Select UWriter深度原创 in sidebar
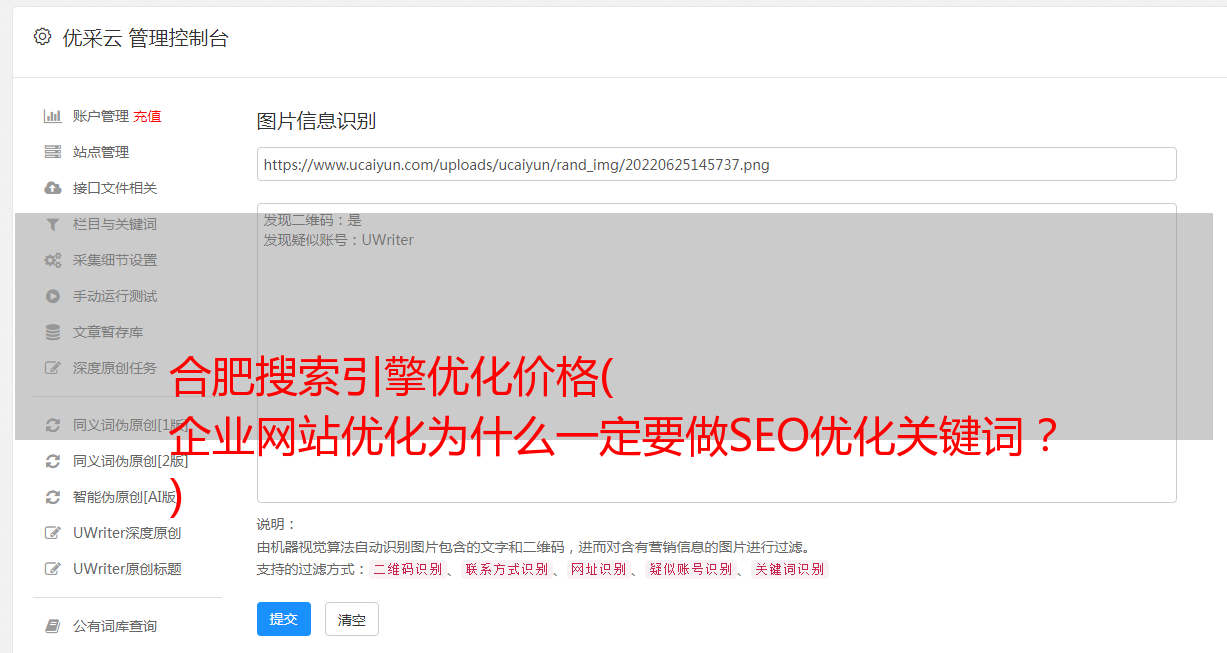Image resolution: width=1227 pixels, height=653 pixels. coord(127,533)
